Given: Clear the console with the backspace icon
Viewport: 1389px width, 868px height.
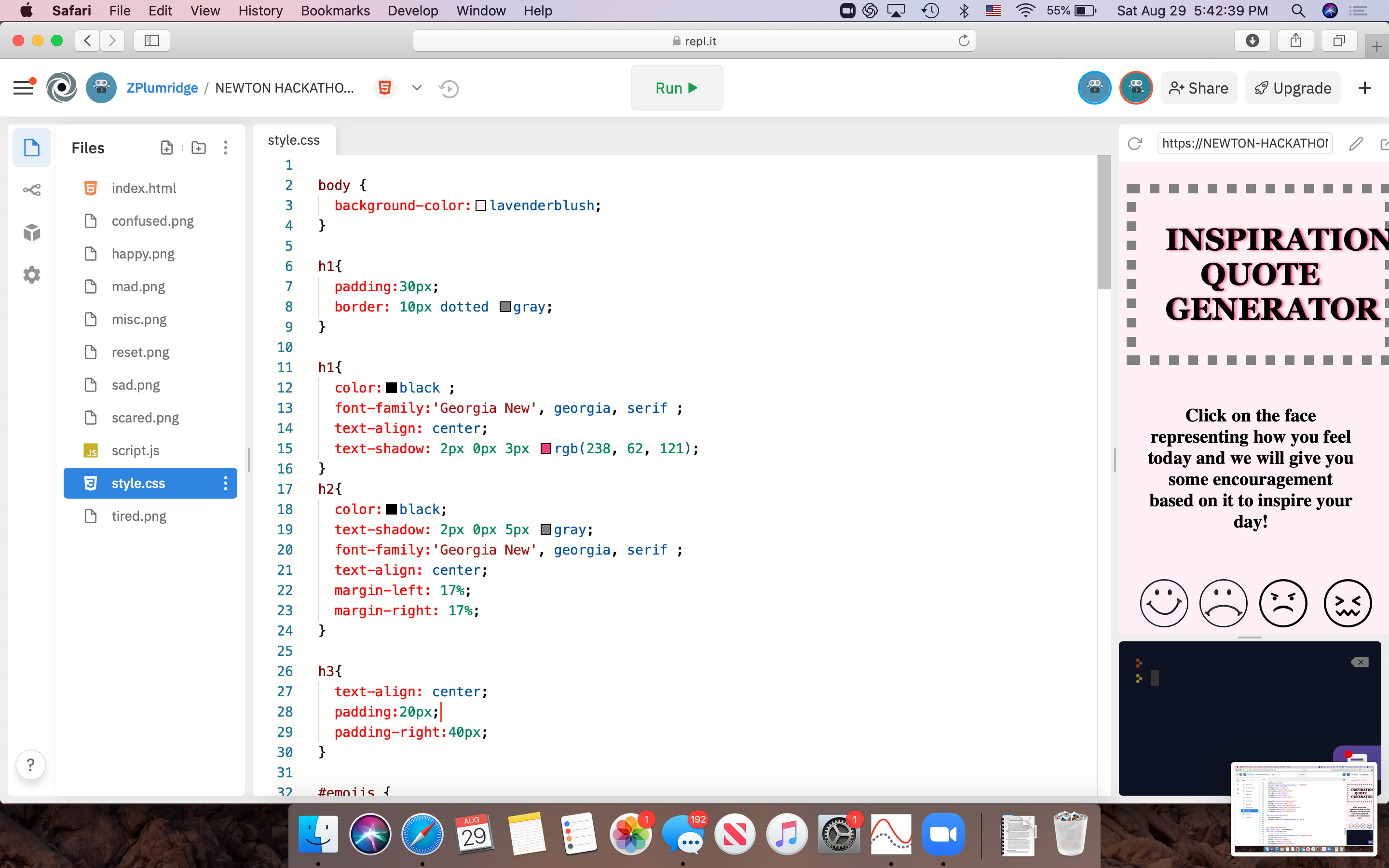Looking at the screenshot, I should coord(1359,662).
